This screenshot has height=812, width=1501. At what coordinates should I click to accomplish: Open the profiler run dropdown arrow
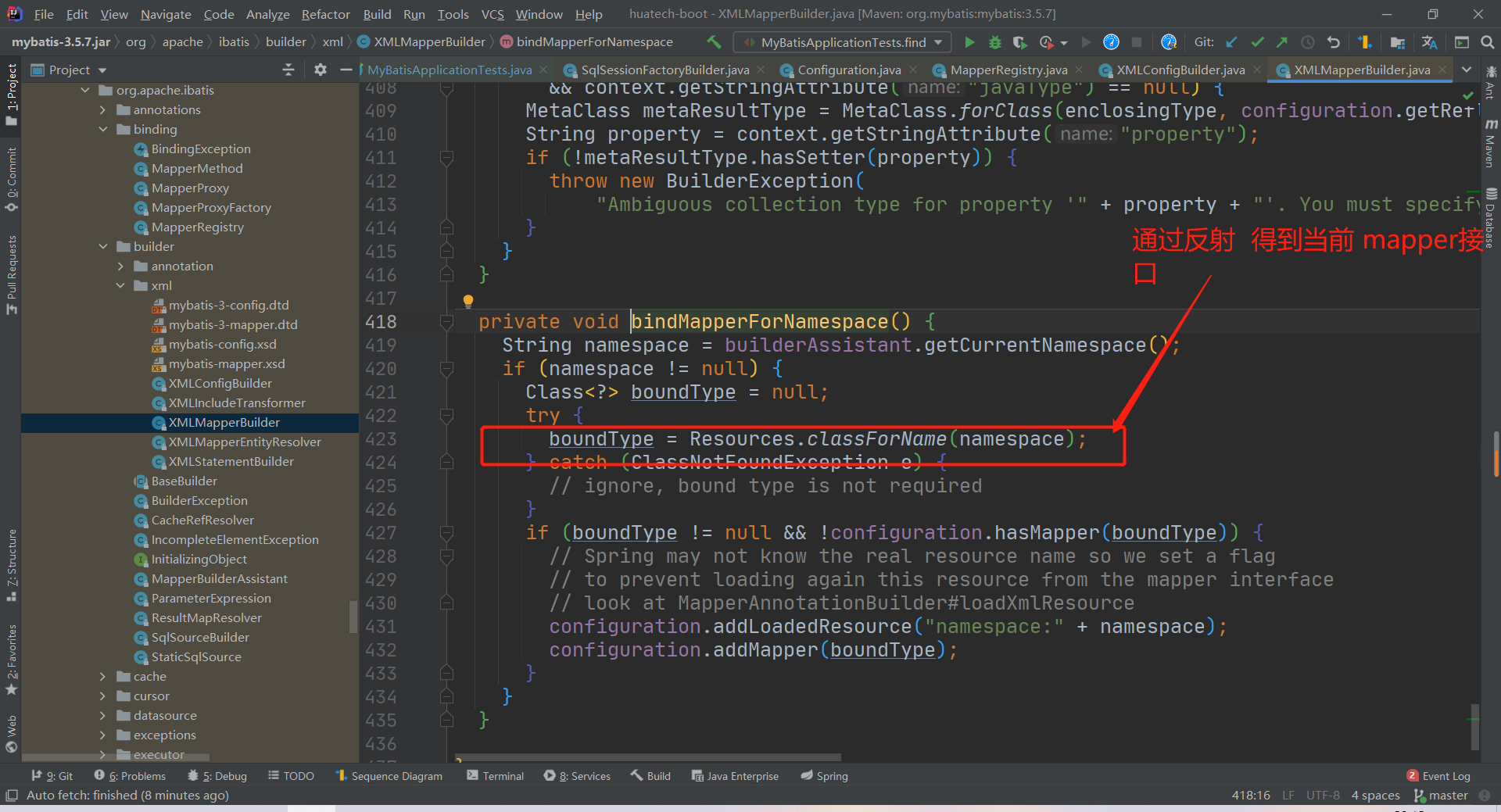point(1064,43)
